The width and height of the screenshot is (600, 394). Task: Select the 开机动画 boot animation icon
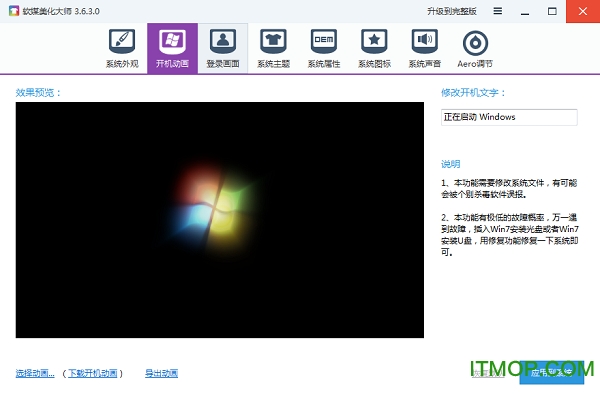pyautogui.click(x=173, y=48)
